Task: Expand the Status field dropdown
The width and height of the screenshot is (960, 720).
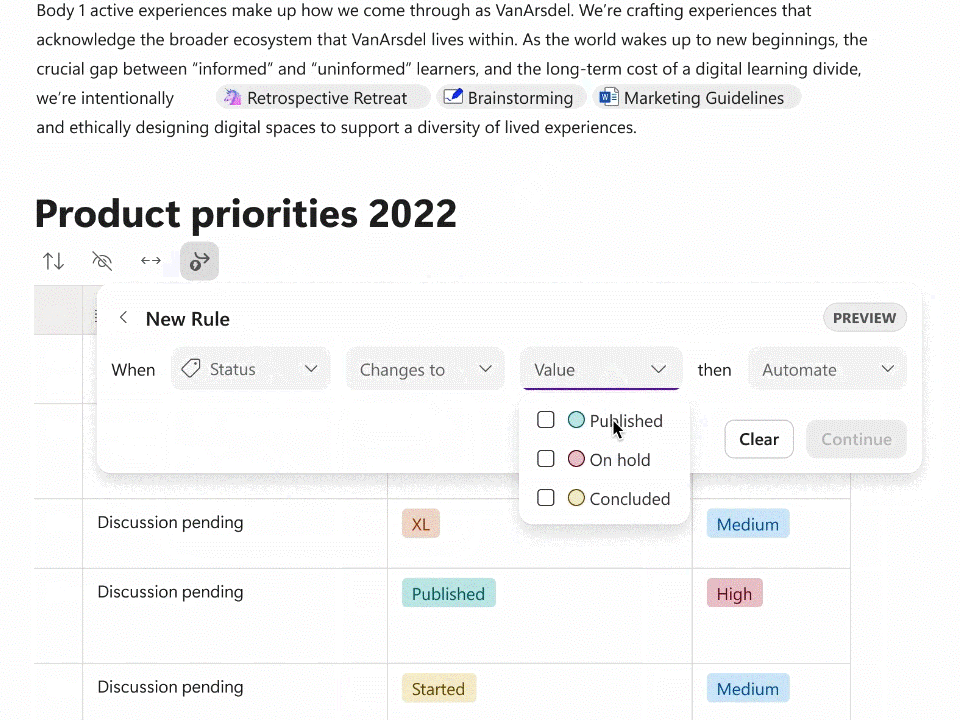Action: pyautogui.click(x=250, y=369)
